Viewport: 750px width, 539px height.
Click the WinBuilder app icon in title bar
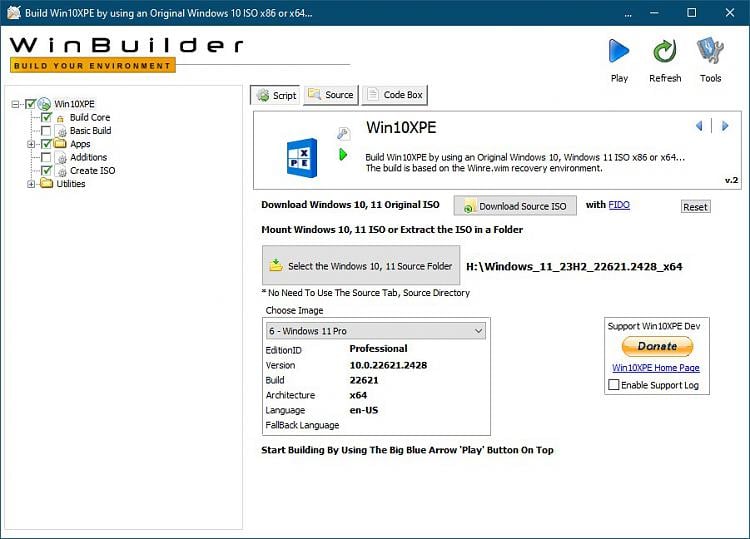pos(14,12)
